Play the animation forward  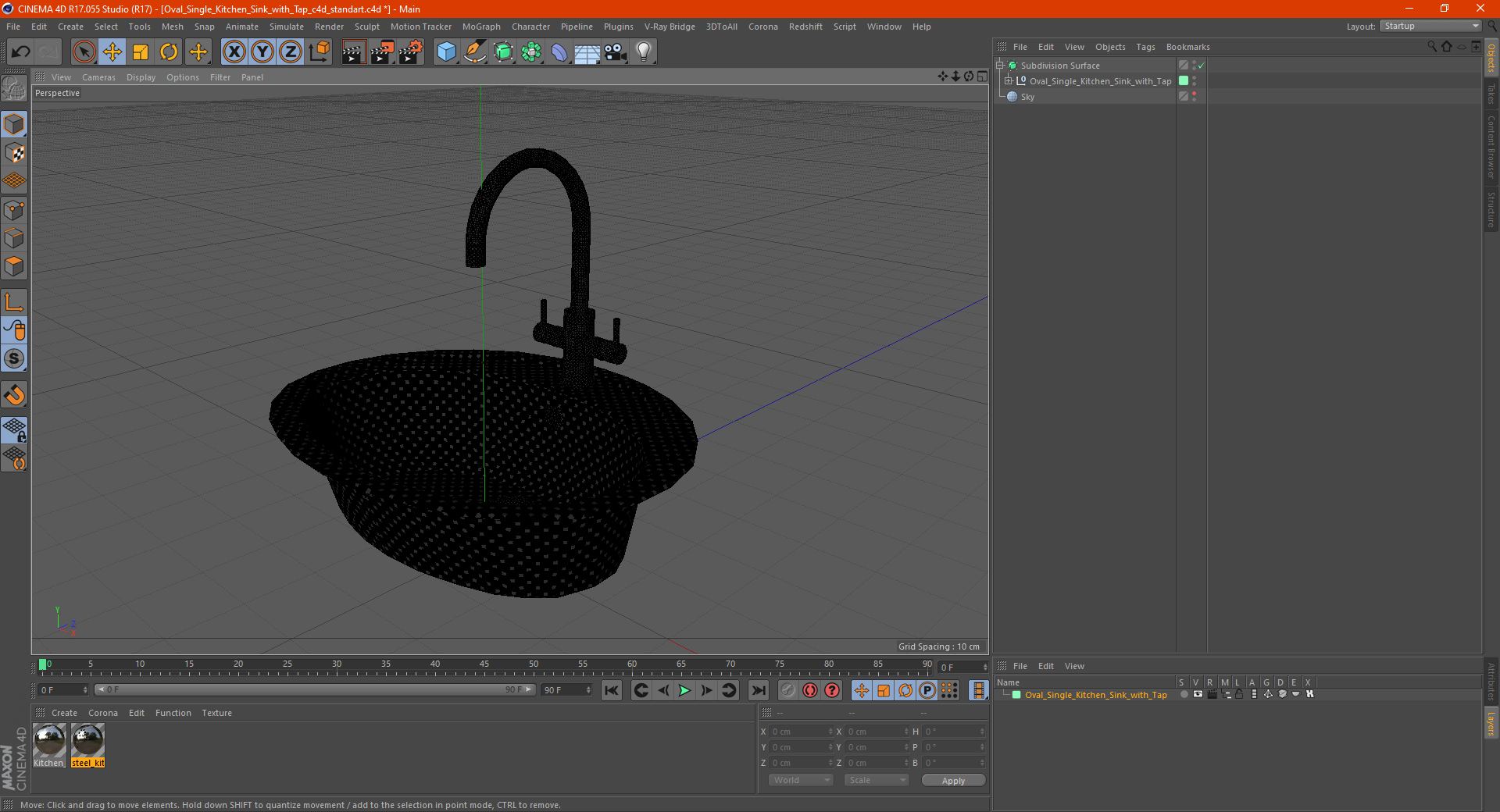(684, 690)
